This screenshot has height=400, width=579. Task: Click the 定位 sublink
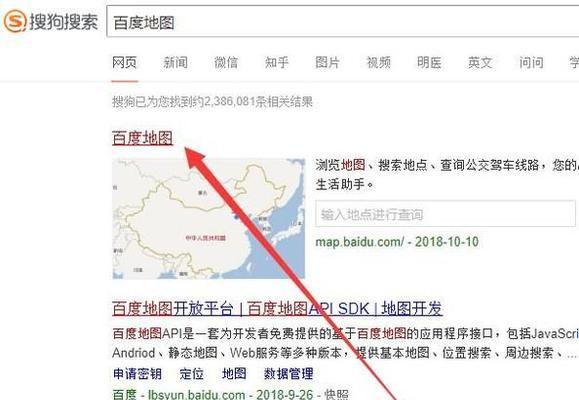192,374
